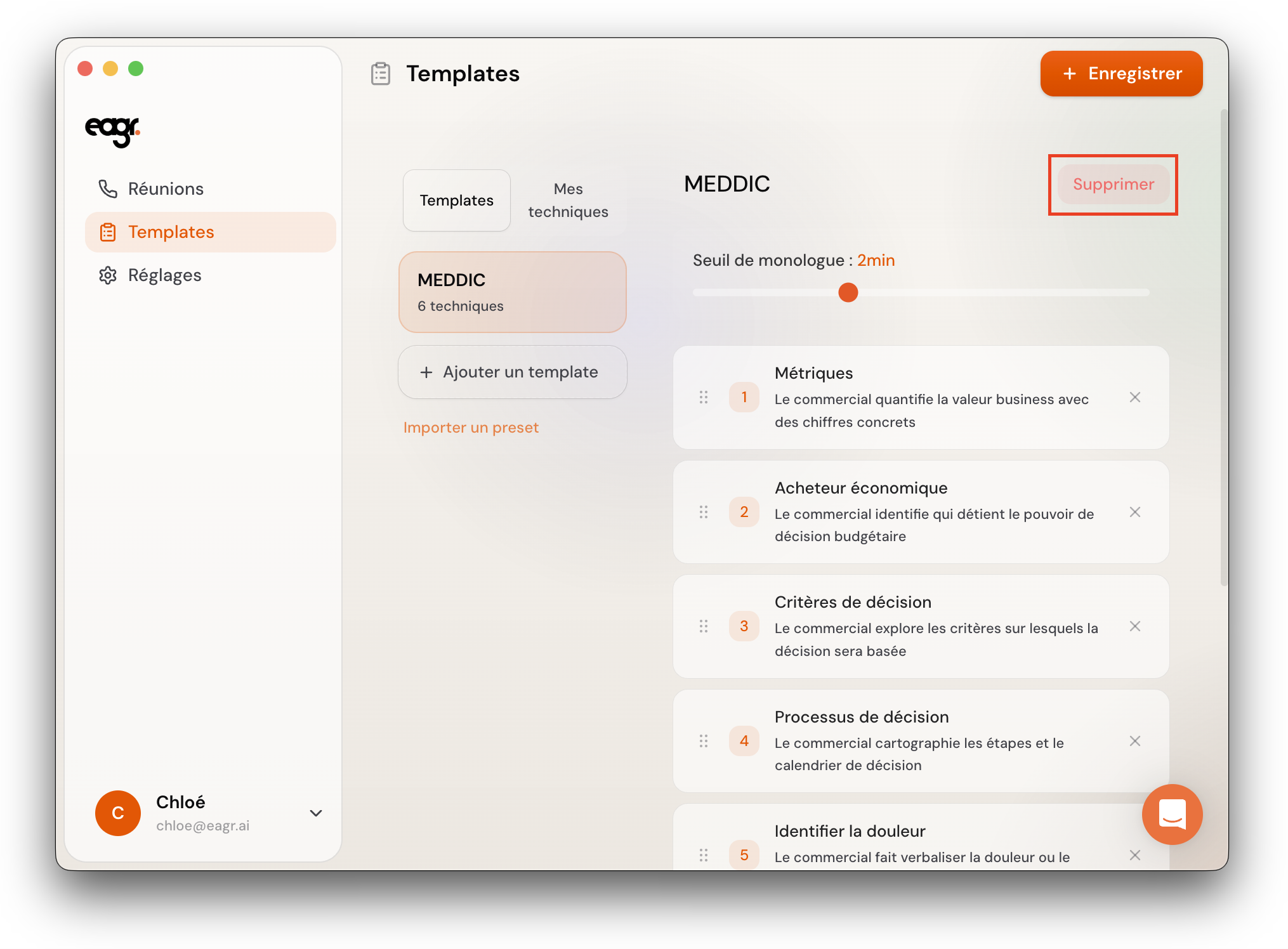Select the MEDDIC template card
Screen dimensions: 1288x949
pyautogui.click(x=512, y=292)
